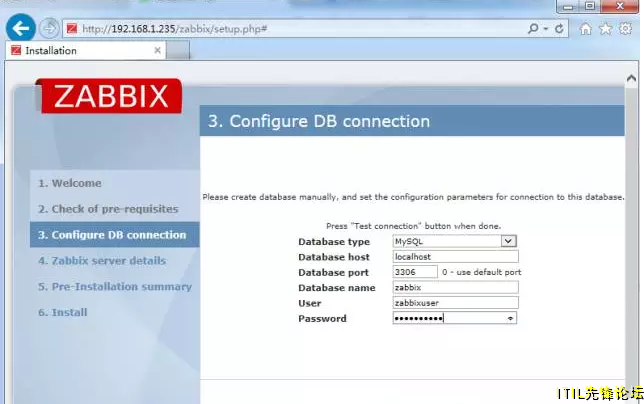
Task: Go to step 4. Zabbix server details
Action: 102,261
